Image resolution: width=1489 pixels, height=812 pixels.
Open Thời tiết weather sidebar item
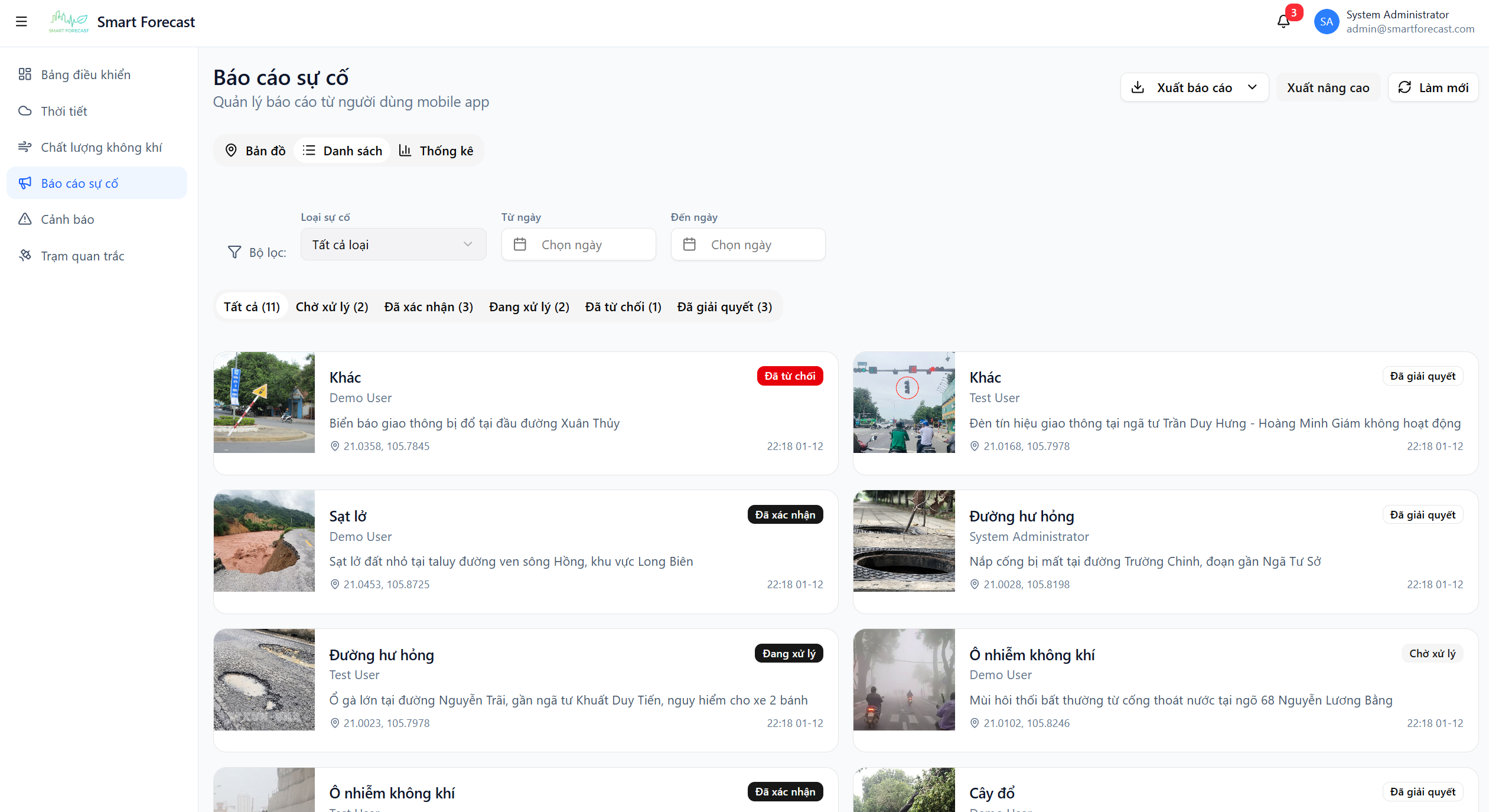[64, 111]
